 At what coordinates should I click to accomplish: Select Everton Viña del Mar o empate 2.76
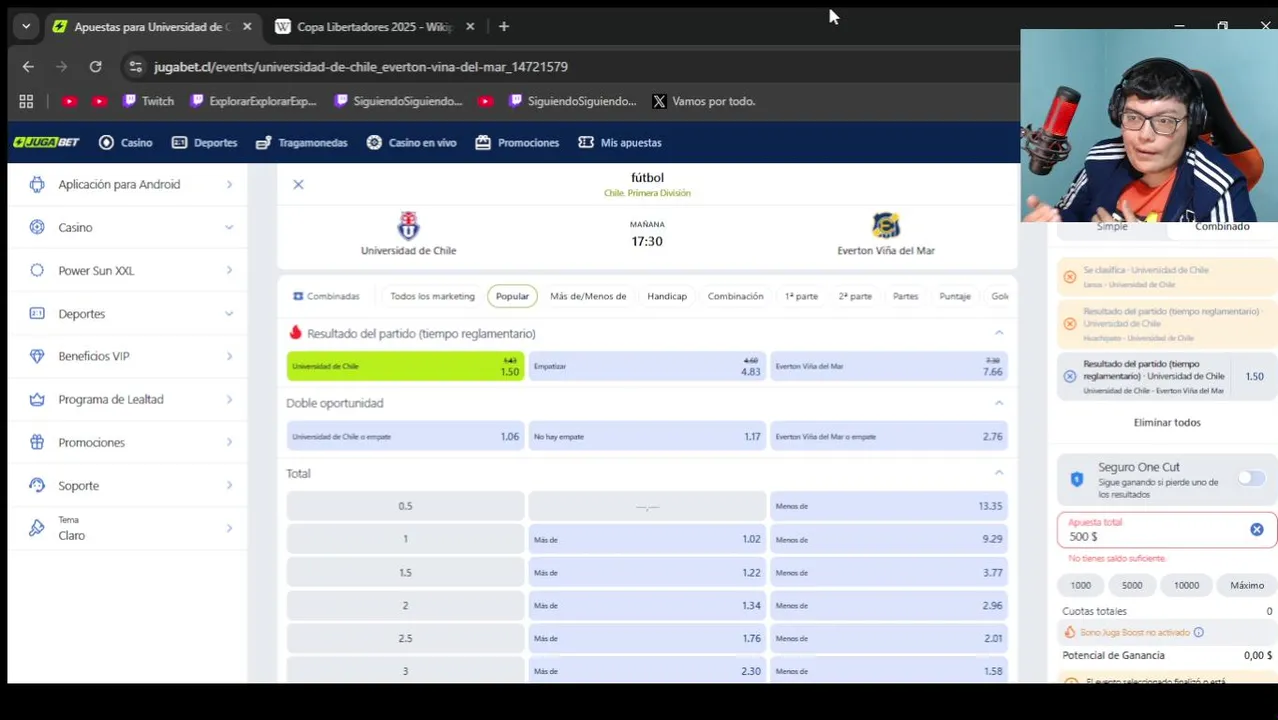pyautogui.click(x=889, y=436)
